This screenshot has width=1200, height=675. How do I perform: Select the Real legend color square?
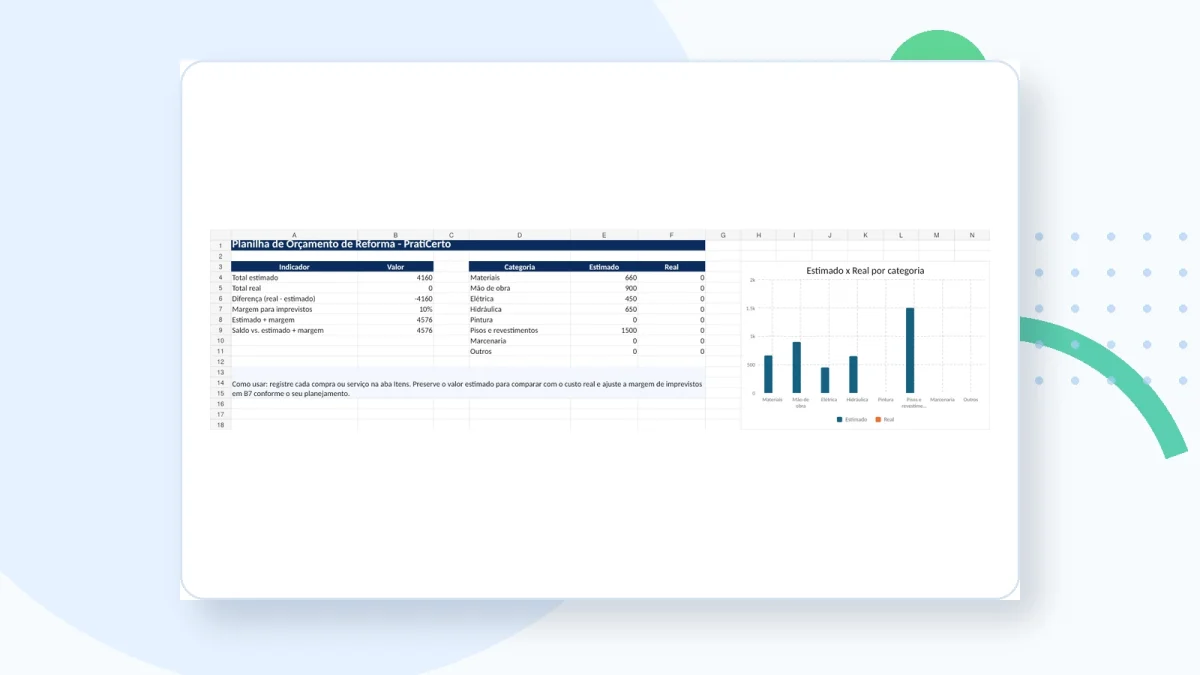878,419
